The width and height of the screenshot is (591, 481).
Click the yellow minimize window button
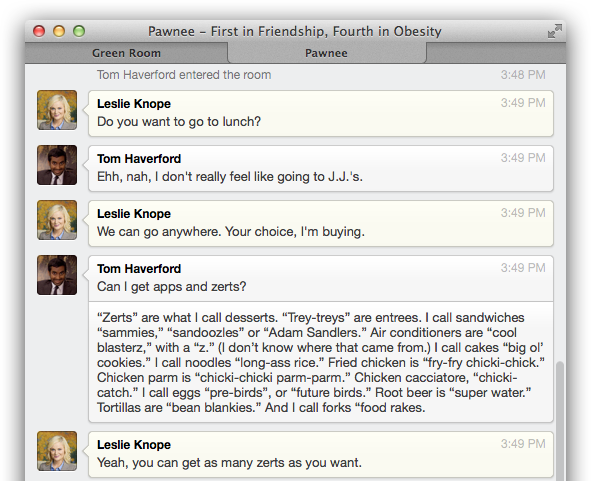59,31
